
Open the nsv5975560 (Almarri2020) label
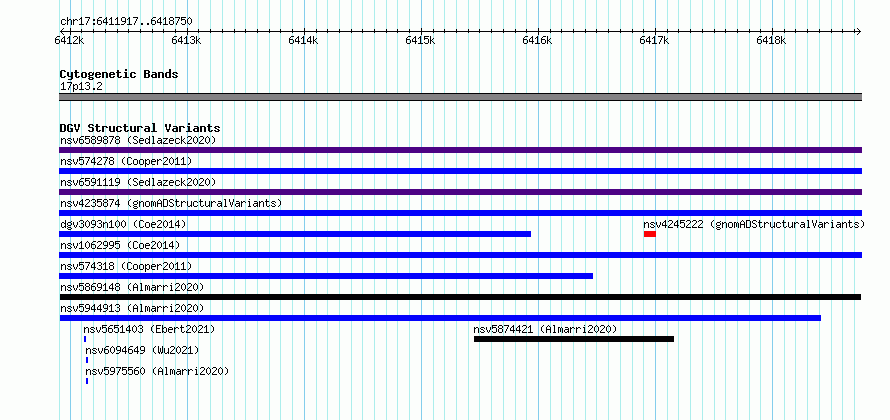(157, 371)
